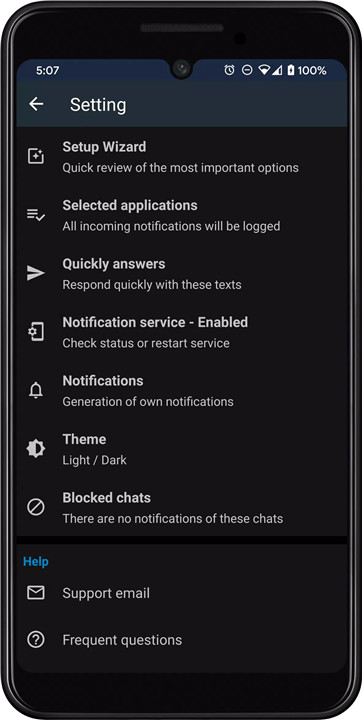Click the Support email envelope icon
This screenshot has width=362, height=720.
click(36, 593)
